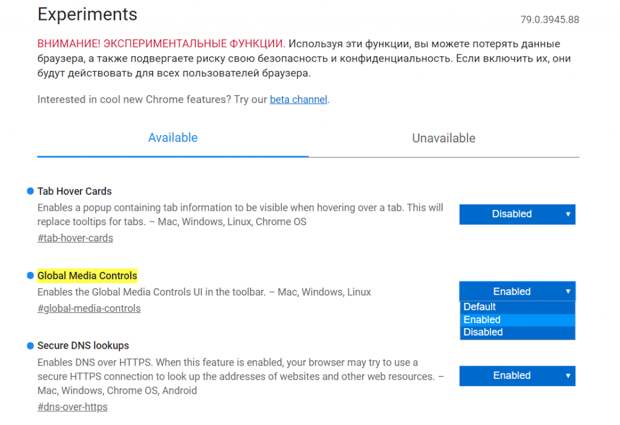
Task: Click the arrow on Secure DNS lookups dropdown
Action: pyautogui.click(x=568, y=376)
